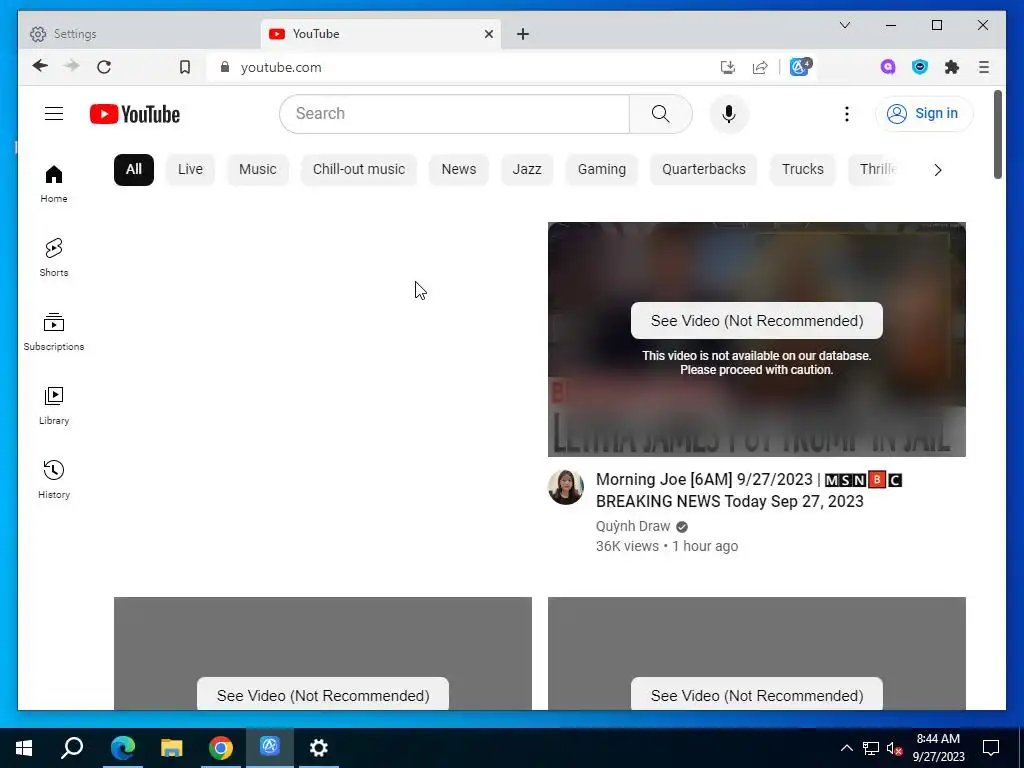Open Settings gear in taskbar
Screen dimensions: 1024x768
pos(319,748)
